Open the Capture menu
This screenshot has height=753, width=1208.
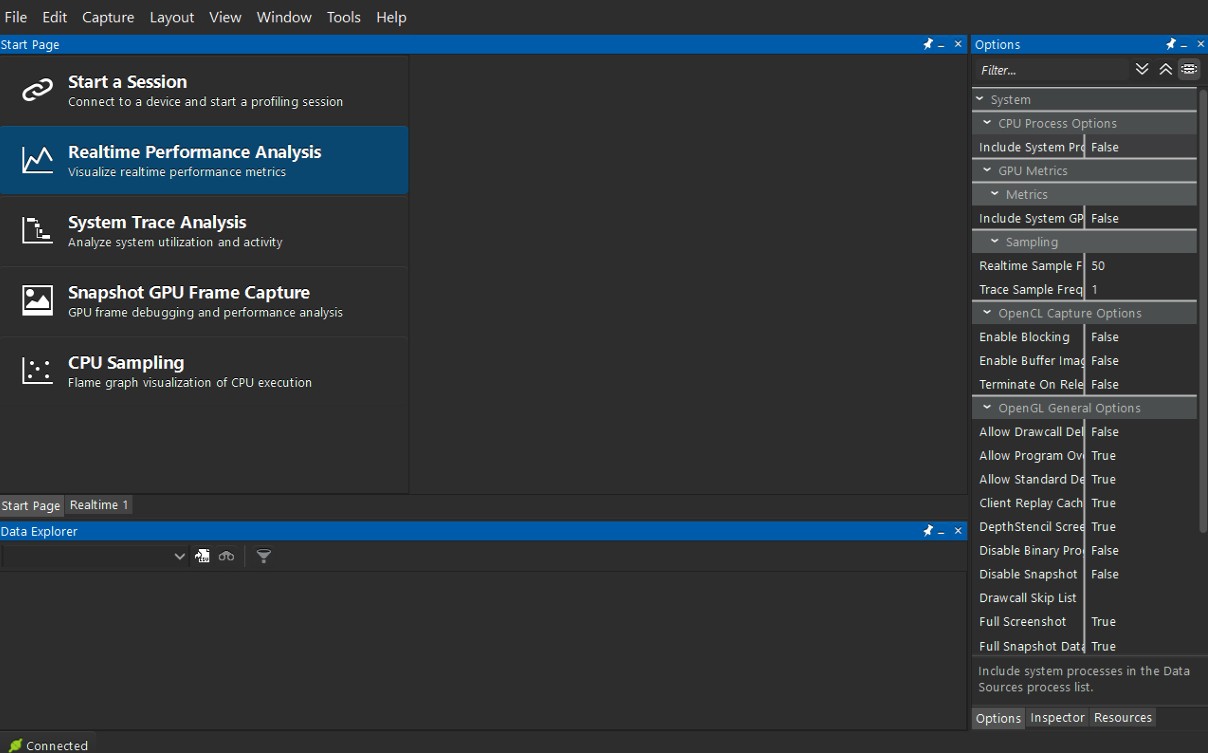coord(108,17)
